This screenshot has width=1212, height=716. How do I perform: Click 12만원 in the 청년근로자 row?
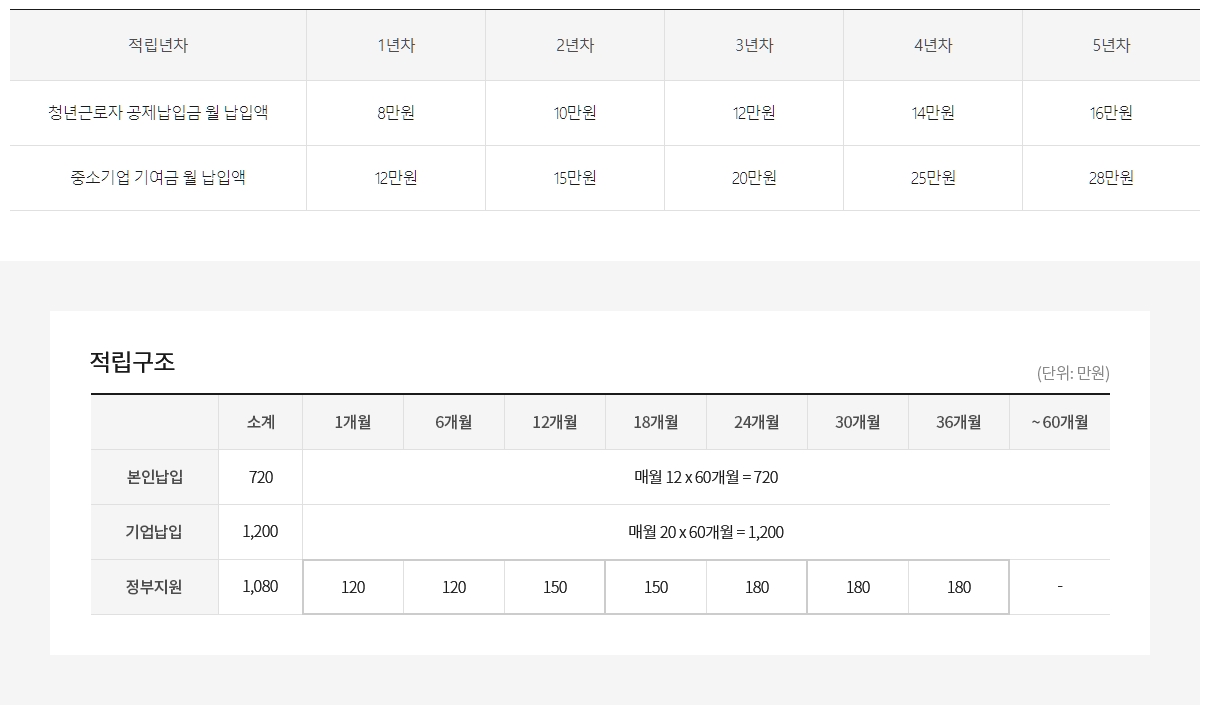point(754,113)
